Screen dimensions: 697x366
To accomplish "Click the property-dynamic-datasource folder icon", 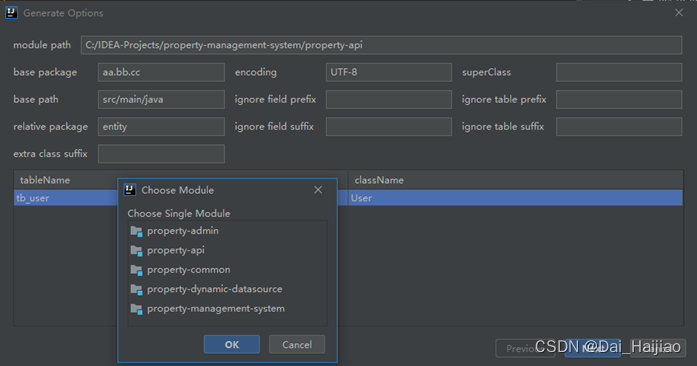I will [136, 290].
